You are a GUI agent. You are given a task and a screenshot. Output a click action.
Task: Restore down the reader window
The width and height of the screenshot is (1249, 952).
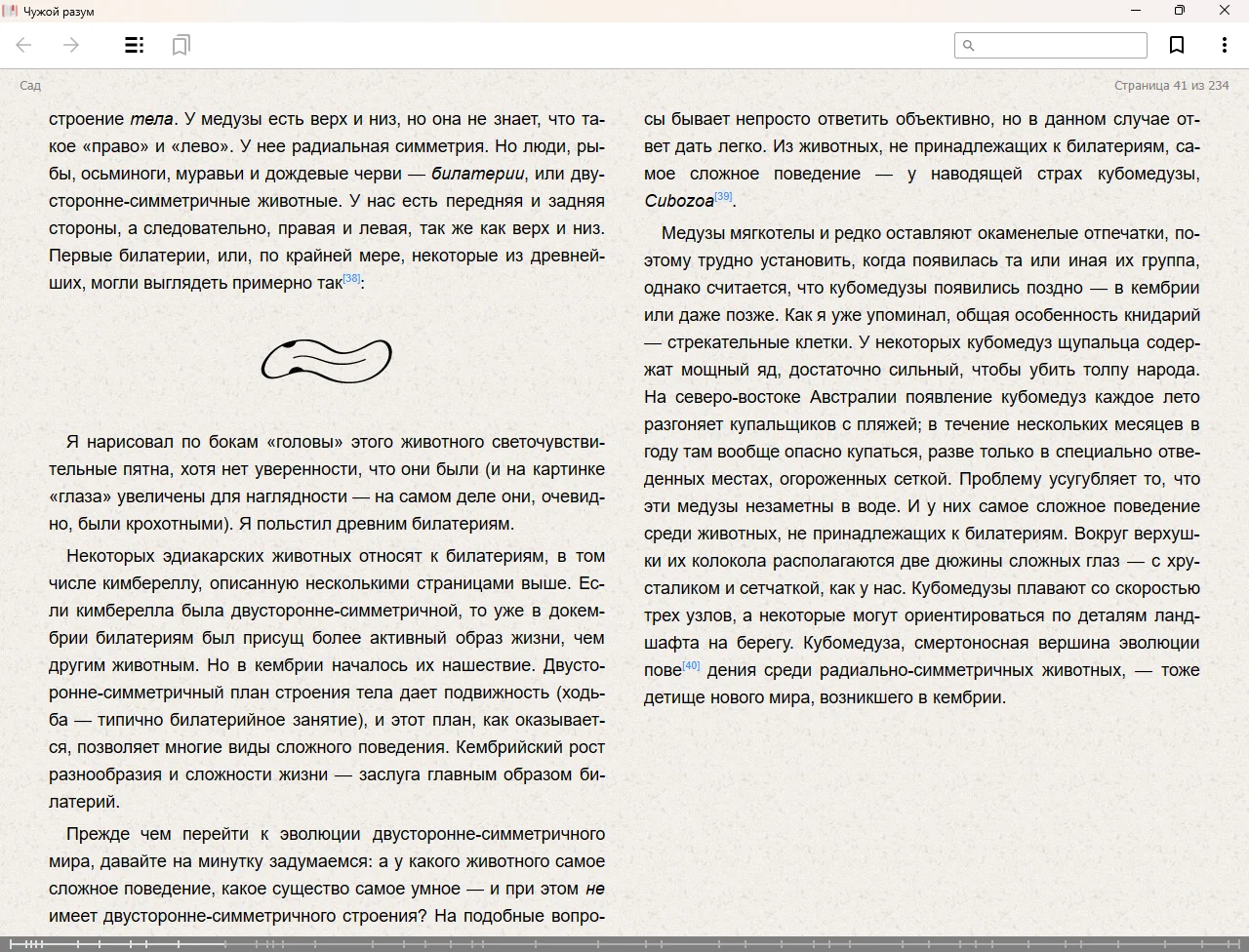point(1180,11)
